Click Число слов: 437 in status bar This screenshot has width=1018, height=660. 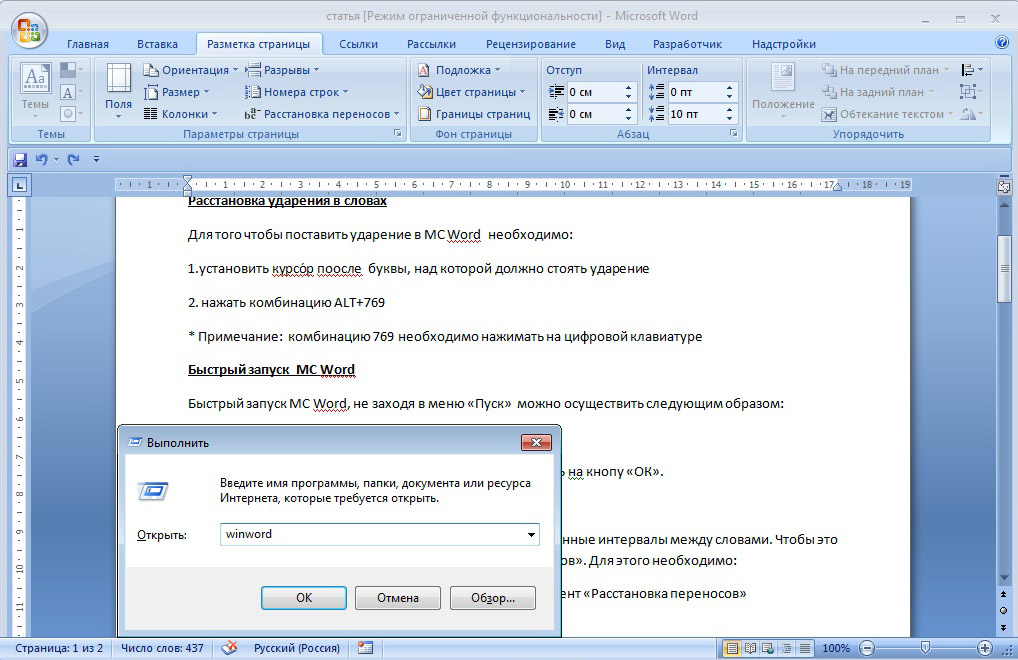162,648
